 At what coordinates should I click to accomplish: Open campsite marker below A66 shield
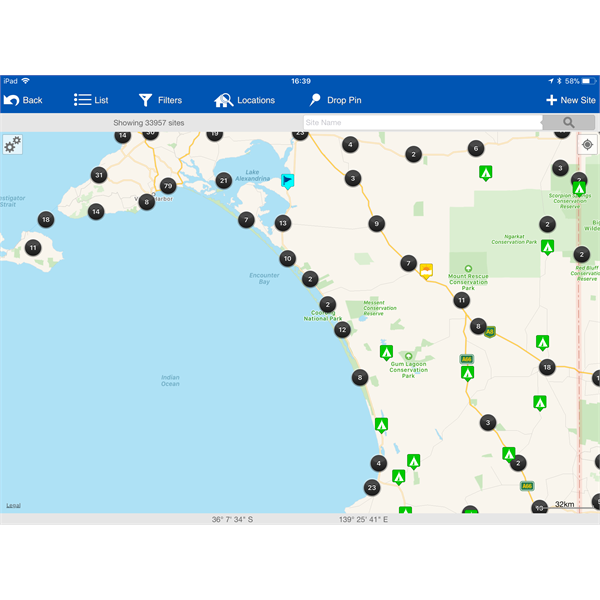click(x=467, y=373)
